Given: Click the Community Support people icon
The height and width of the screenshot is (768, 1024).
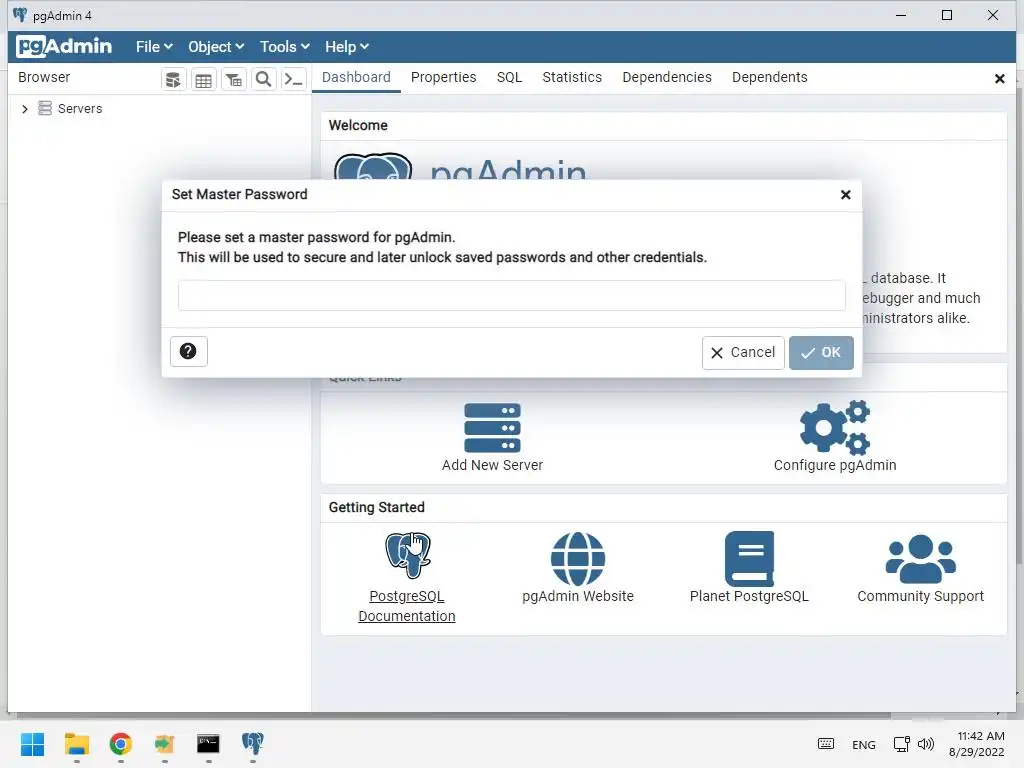Looking at the screenshot, I should [921, 558].
